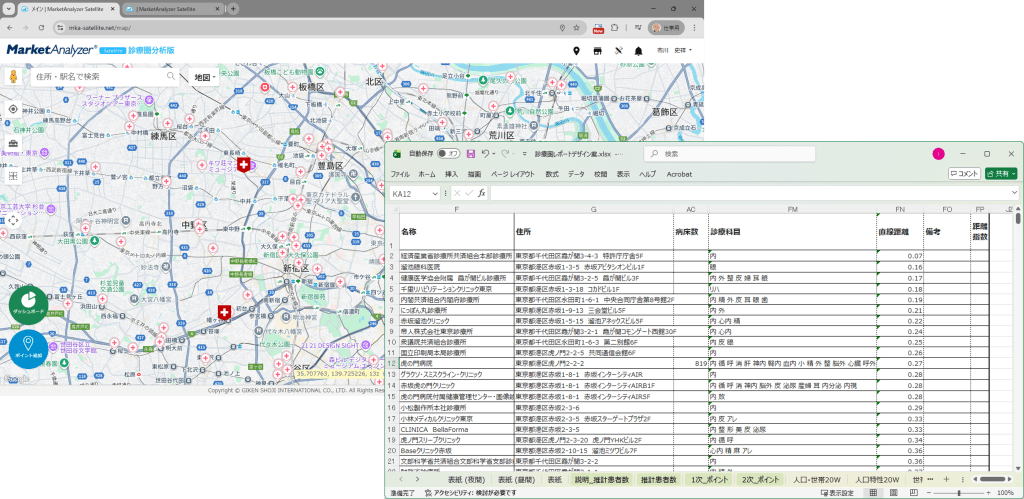Click zoom out minus on Excel status bar

[x=930, y=492]
